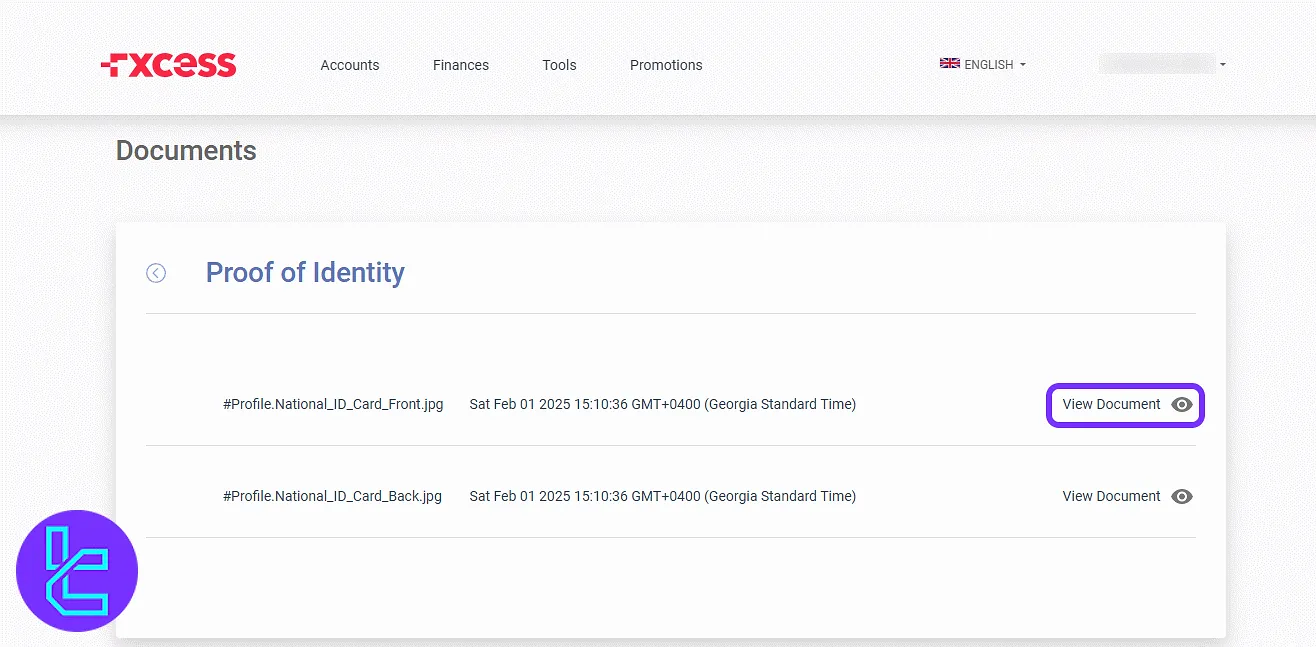Select #Profile.National_ID_Card_Back.jpg file name
Image resolution: width=1316 pixels, height=647 pixels.
332,497
